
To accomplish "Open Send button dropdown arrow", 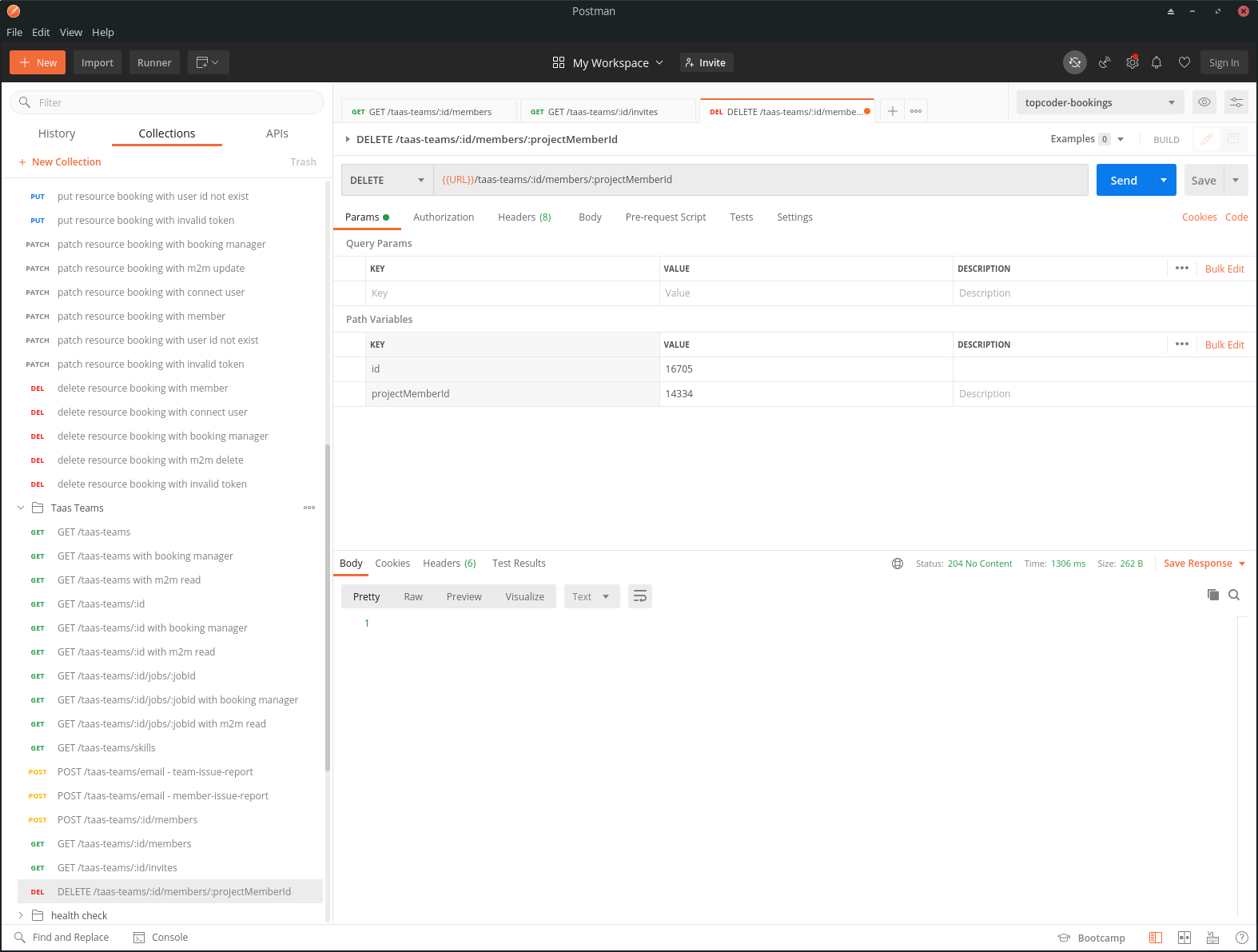I will pos(1164,180).
